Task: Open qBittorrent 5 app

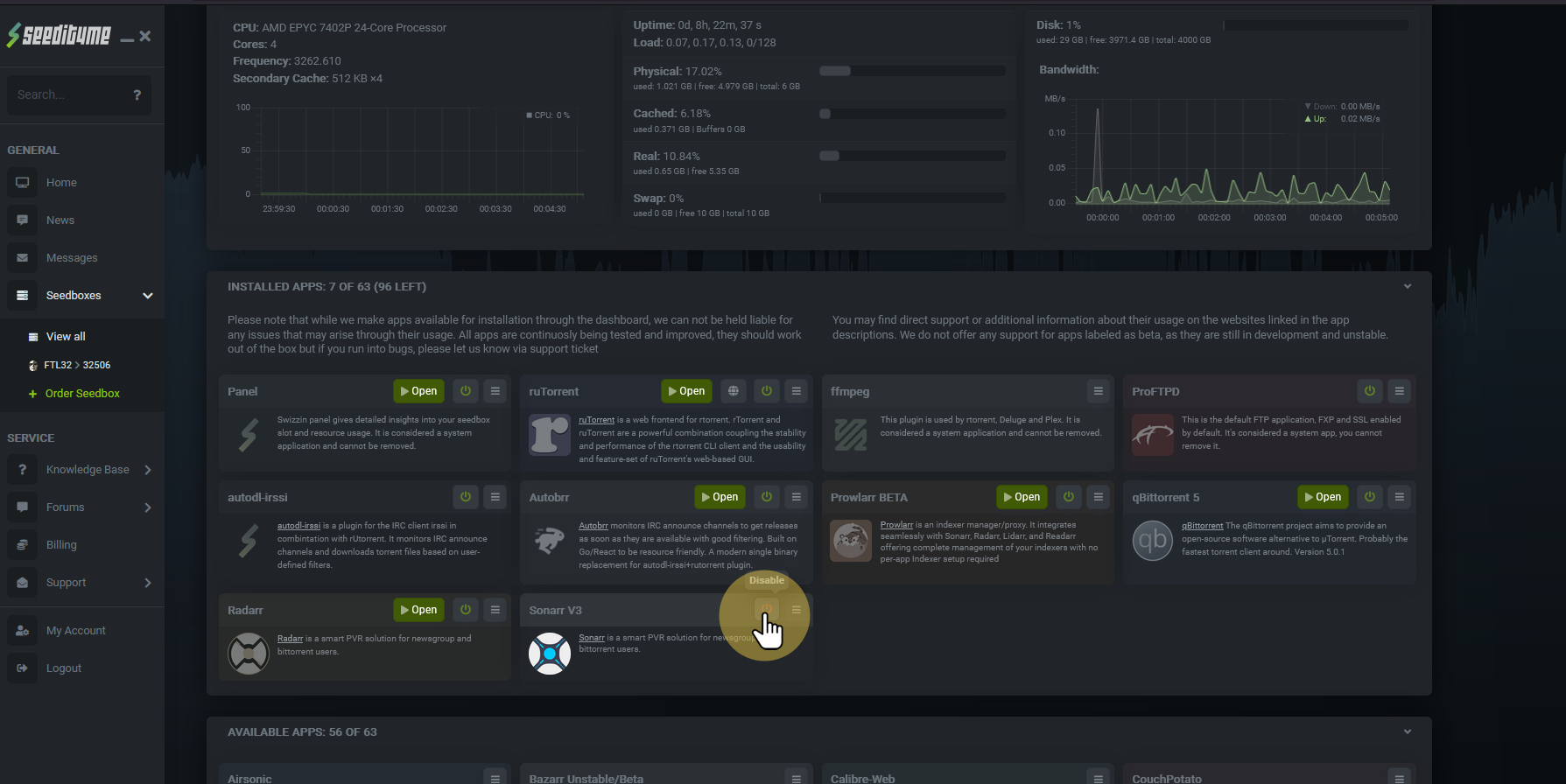Action: (x=1323, y=497)
